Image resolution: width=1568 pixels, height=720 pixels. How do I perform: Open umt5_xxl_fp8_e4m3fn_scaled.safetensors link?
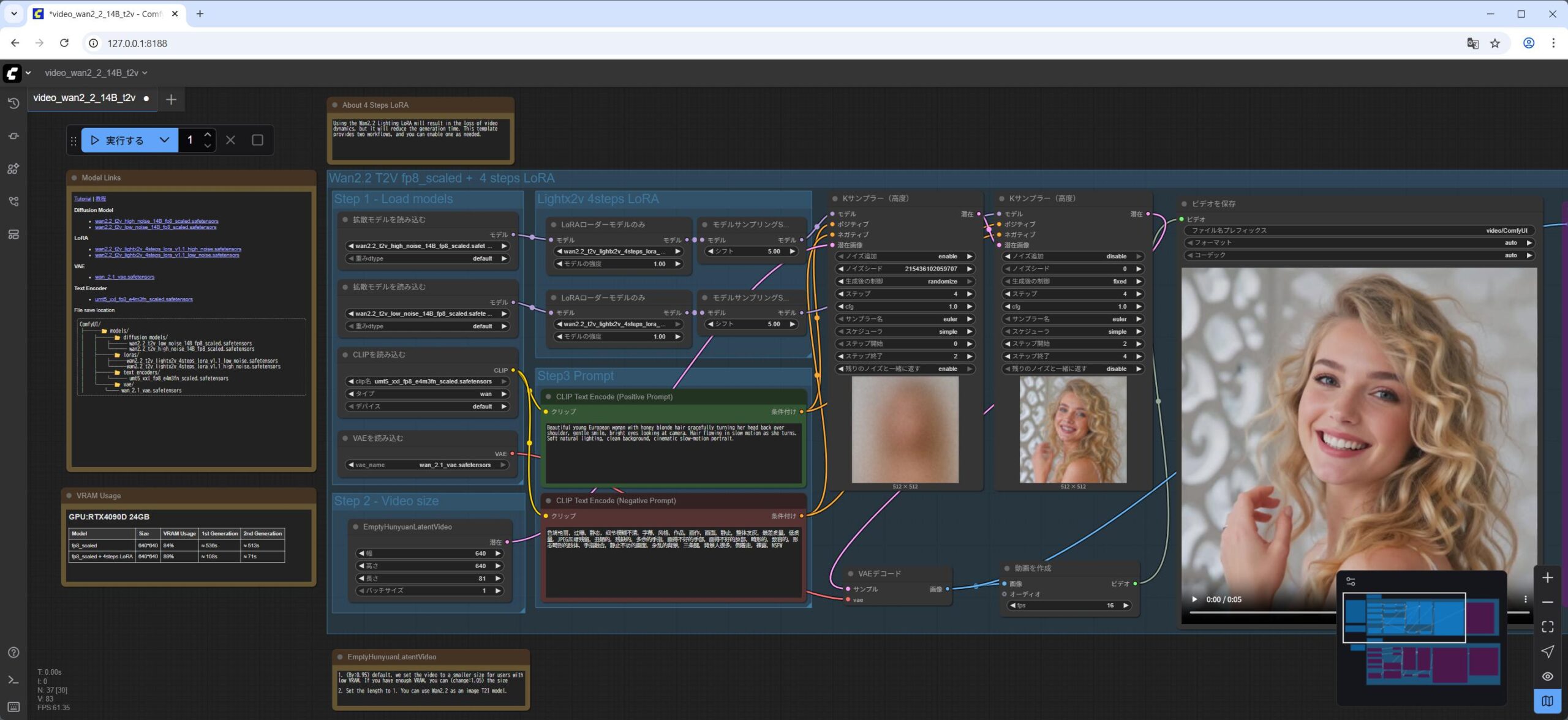pos(143,299)
